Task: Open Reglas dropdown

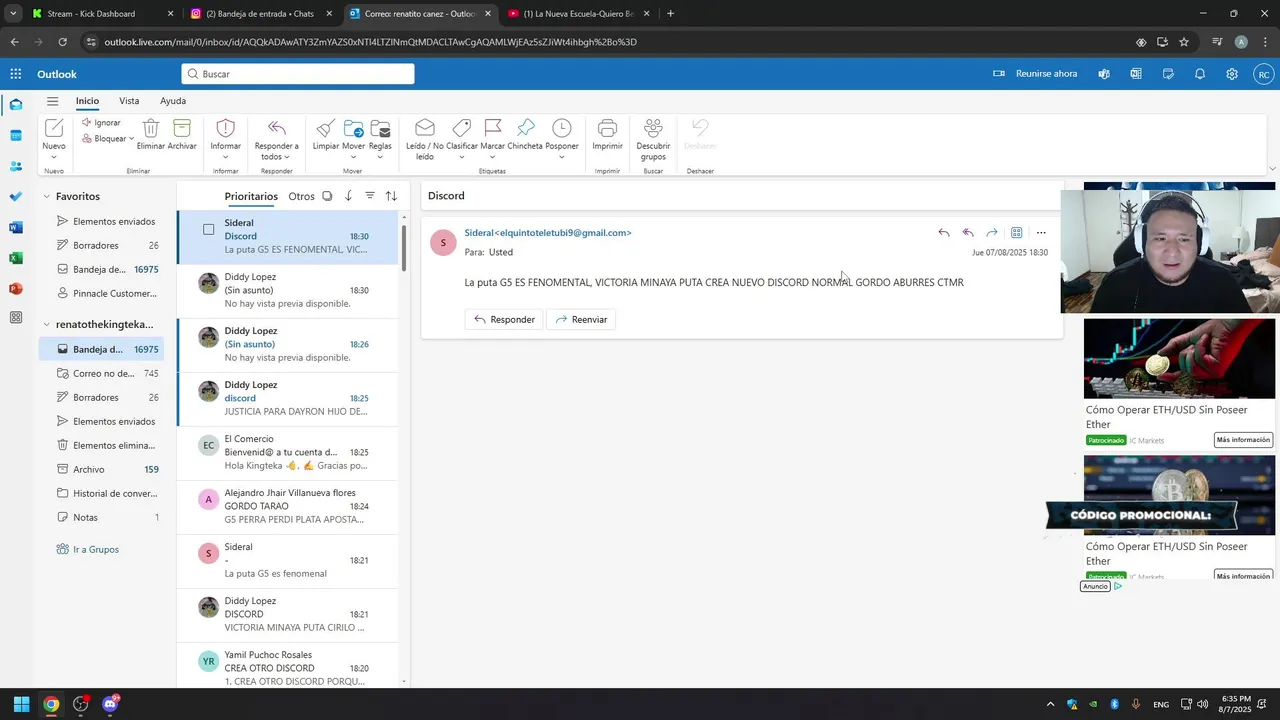Action: 380,157
